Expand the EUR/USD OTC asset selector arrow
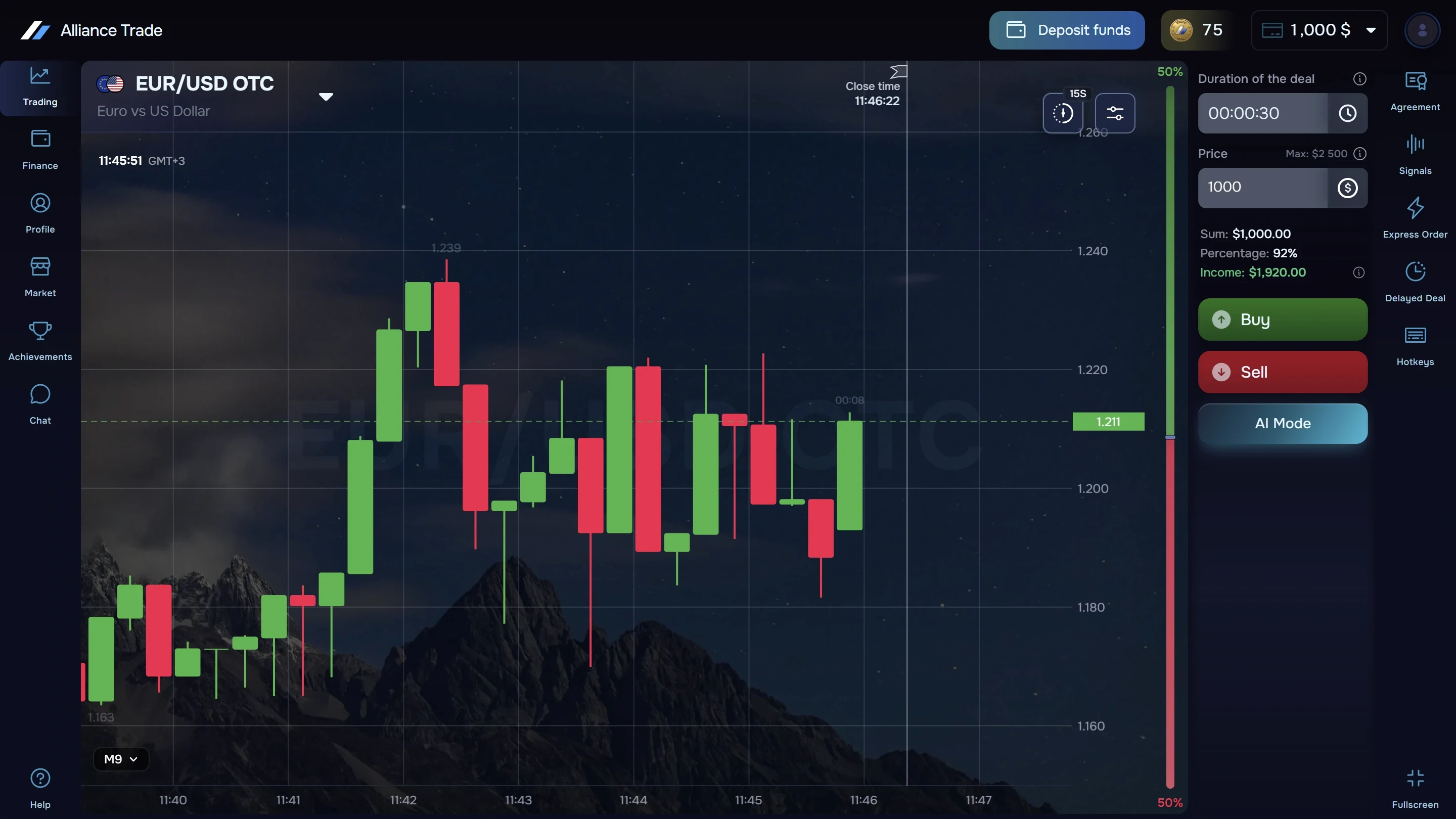The height and width of the screenshot is (819, 1456). click(326, 97)
